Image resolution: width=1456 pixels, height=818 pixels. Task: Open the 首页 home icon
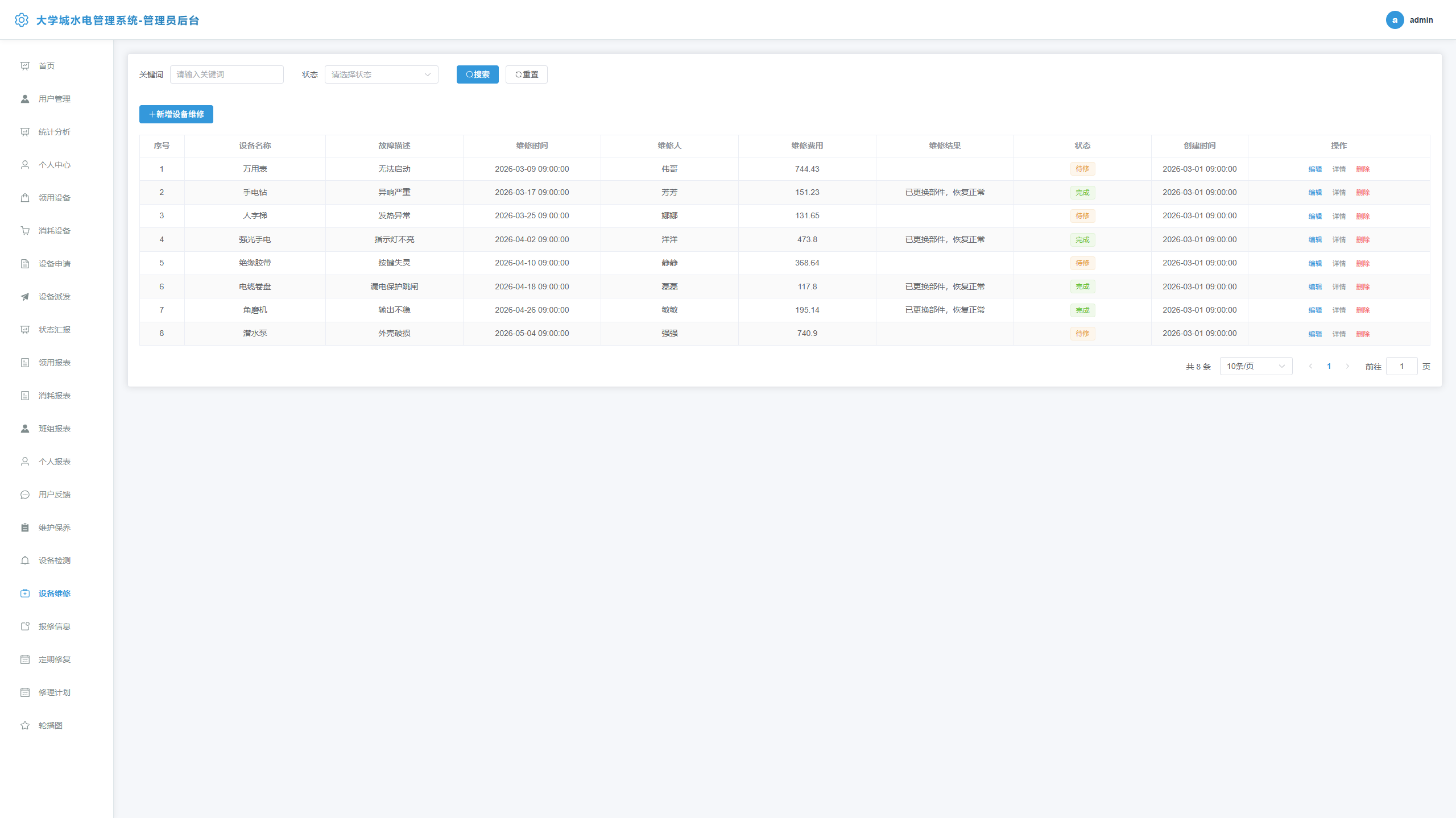pyautogui.click(x=25, y=66)
